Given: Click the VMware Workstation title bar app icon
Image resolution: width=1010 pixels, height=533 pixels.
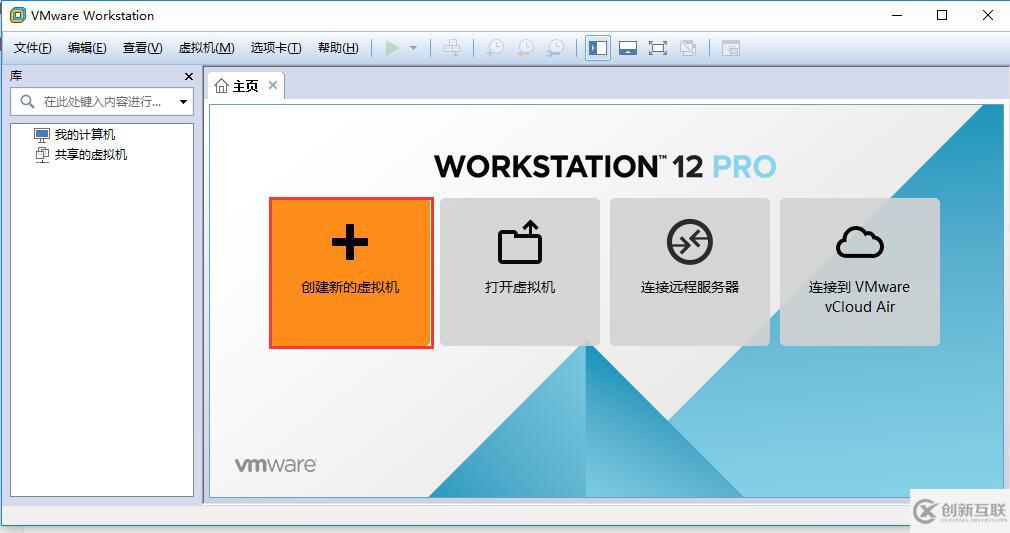Looking at the screenshot, I should [17, 15].
